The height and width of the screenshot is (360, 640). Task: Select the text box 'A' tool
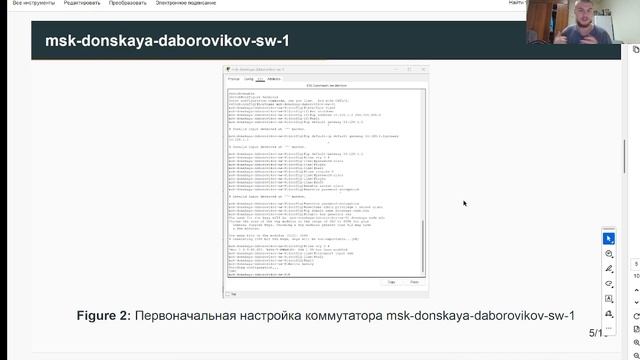click(x=609, y=299)
